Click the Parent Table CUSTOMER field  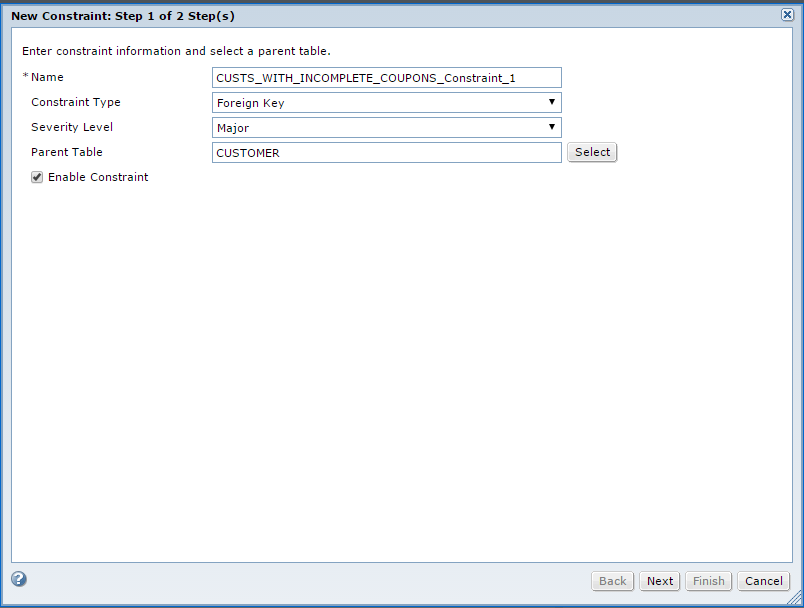[x=387, y=153]
